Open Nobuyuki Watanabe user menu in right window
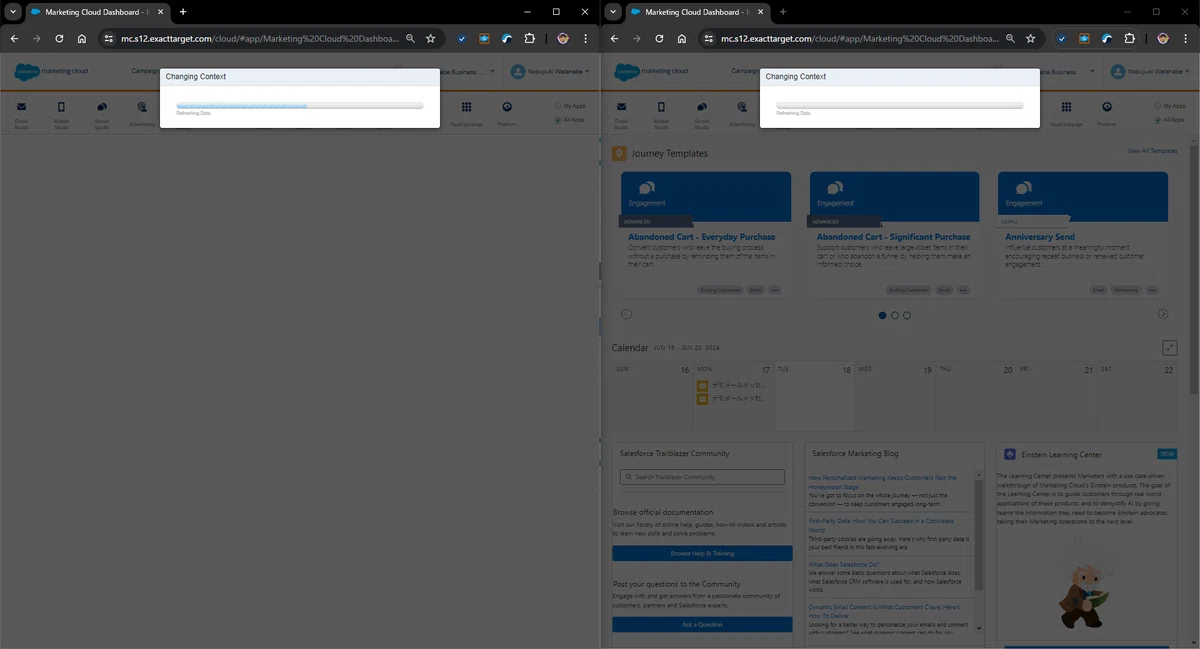This screenshot has width=1200, height=649. click(1151, 72)
